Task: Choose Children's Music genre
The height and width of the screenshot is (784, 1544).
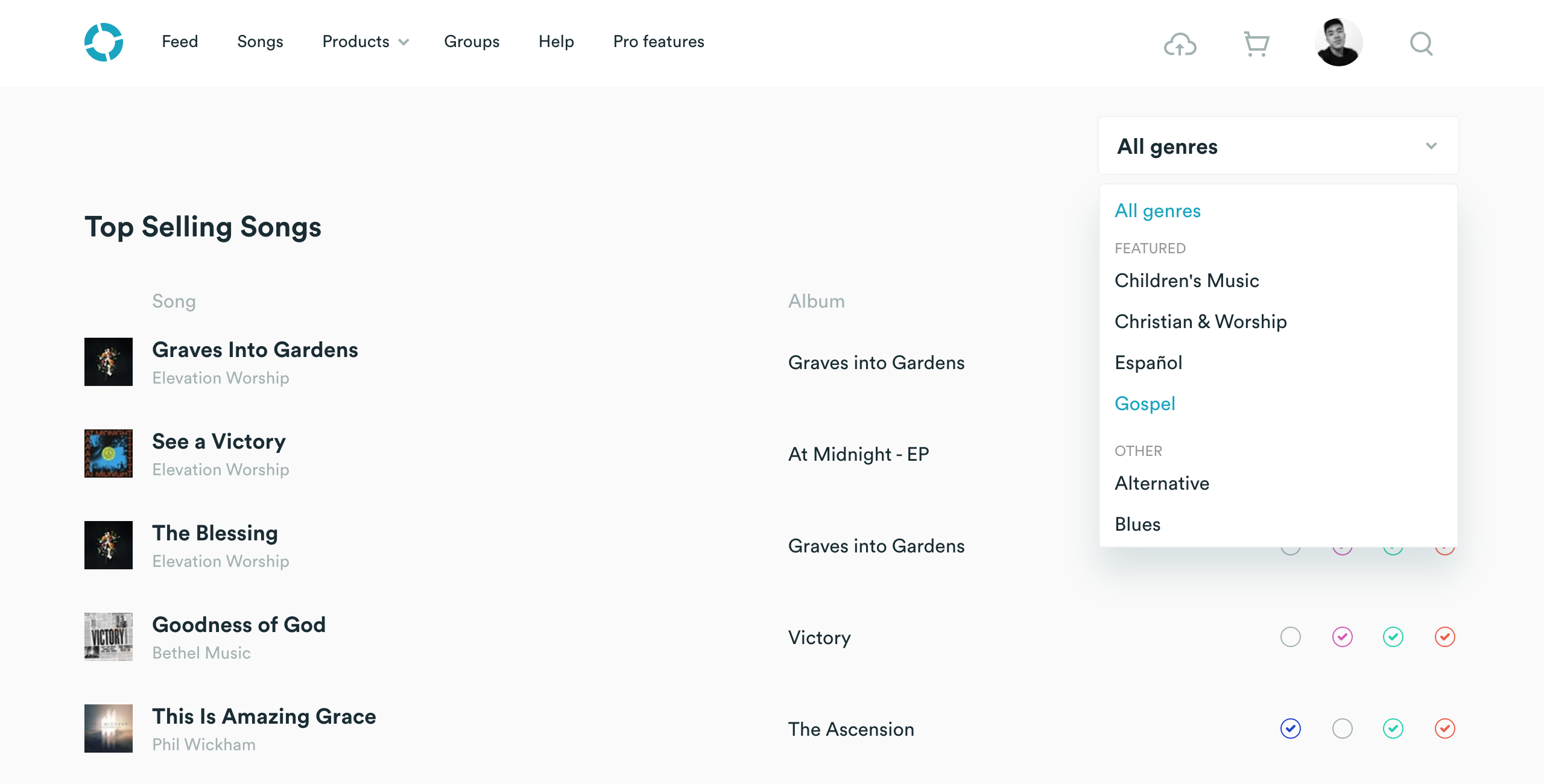Action: pyautogui.click(x=1187, y=280)
